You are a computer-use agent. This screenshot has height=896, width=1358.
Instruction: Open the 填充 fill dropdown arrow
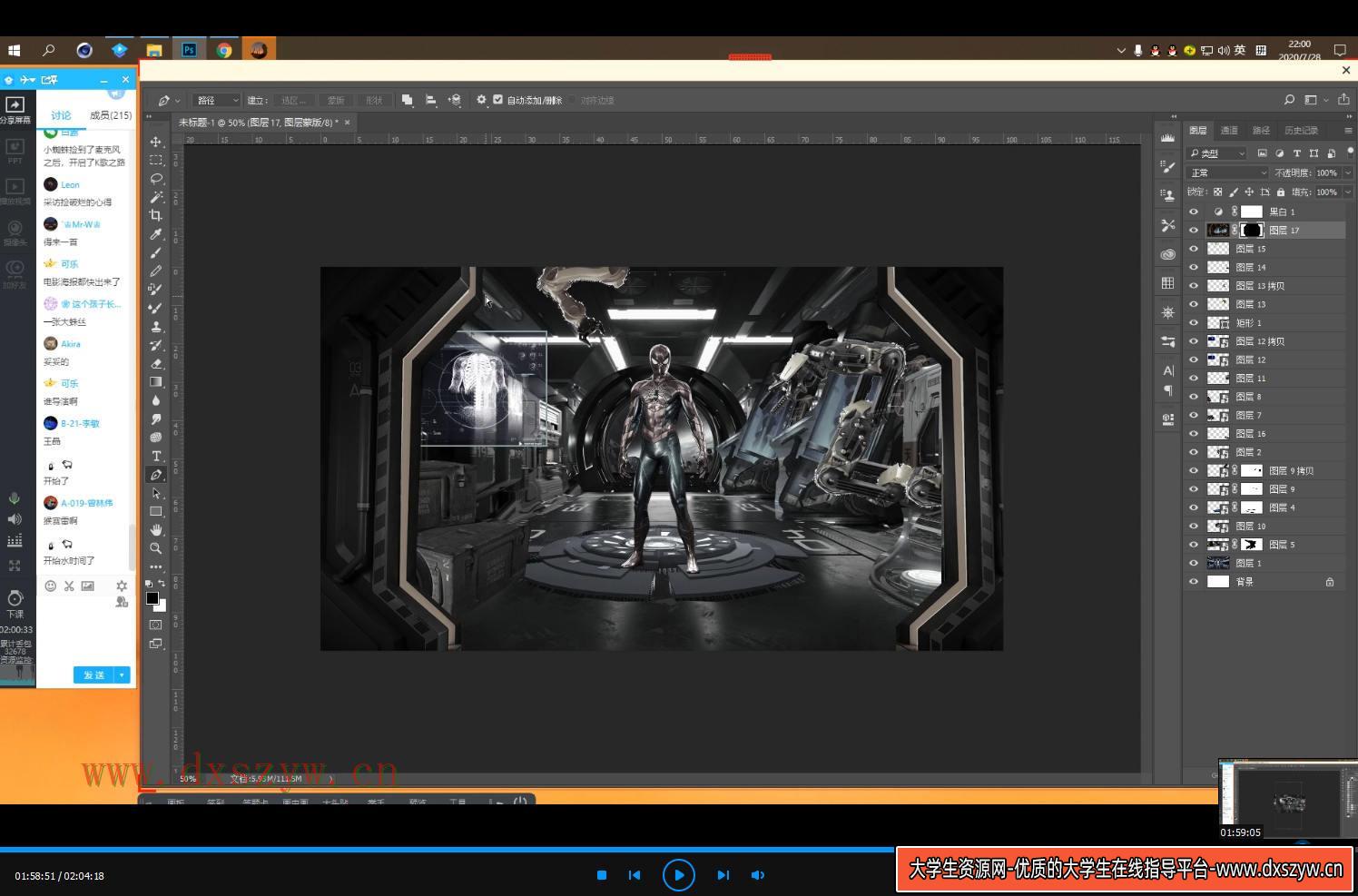point(1348,192)
